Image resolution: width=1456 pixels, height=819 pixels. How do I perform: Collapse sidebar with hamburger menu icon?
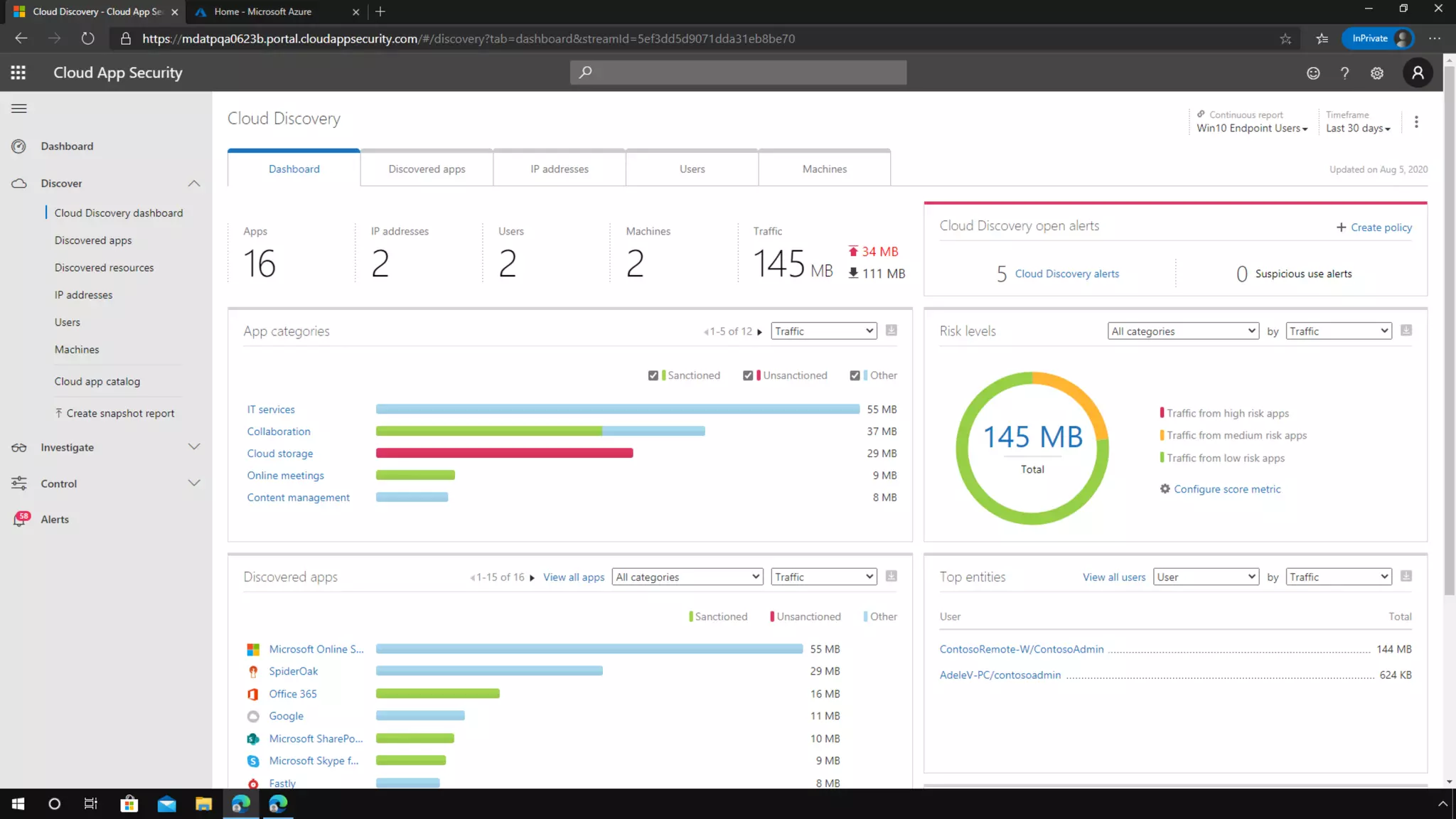click(x=19, y=109)
